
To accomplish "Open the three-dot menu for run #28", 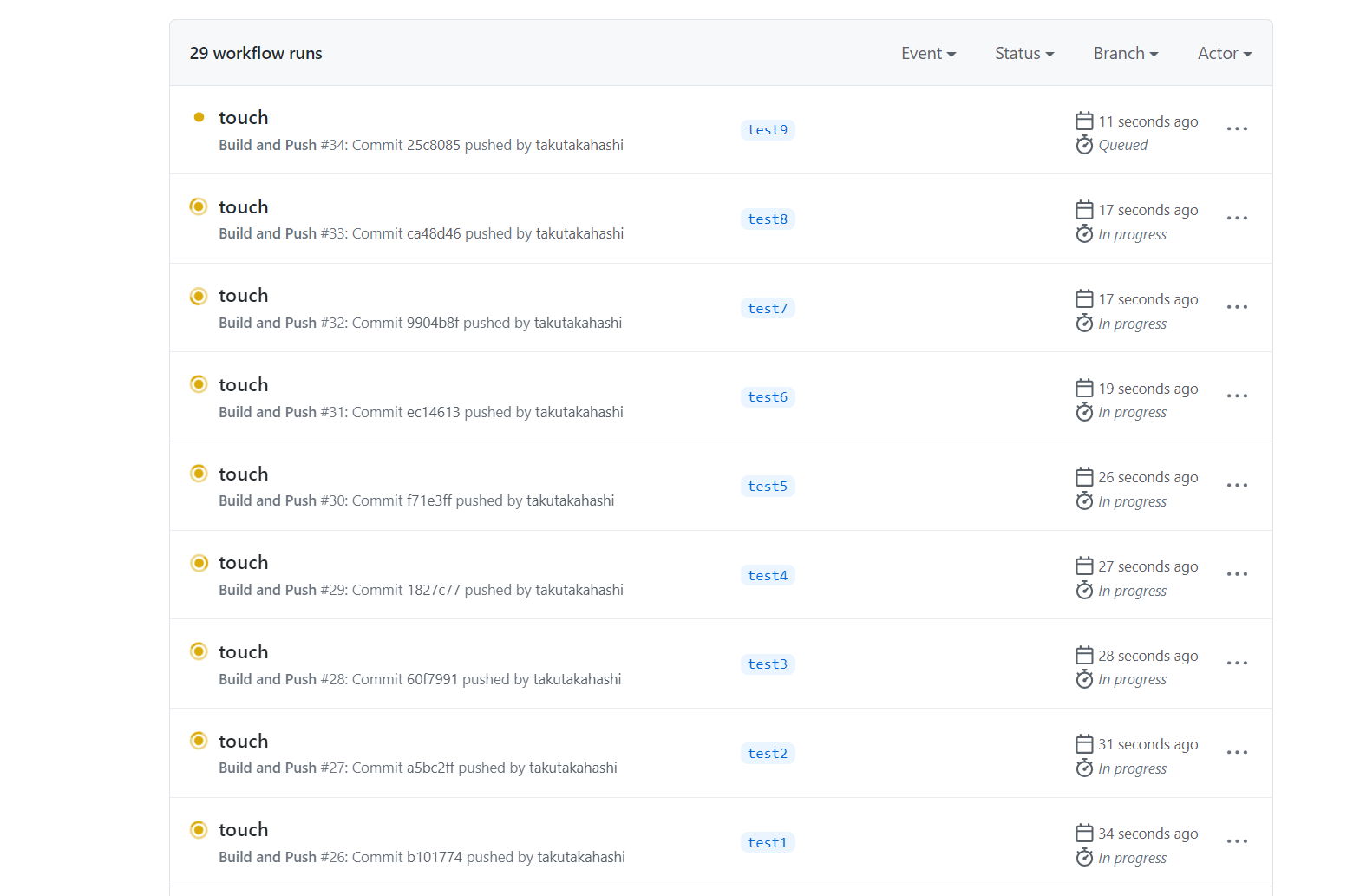I will 1237,664.
